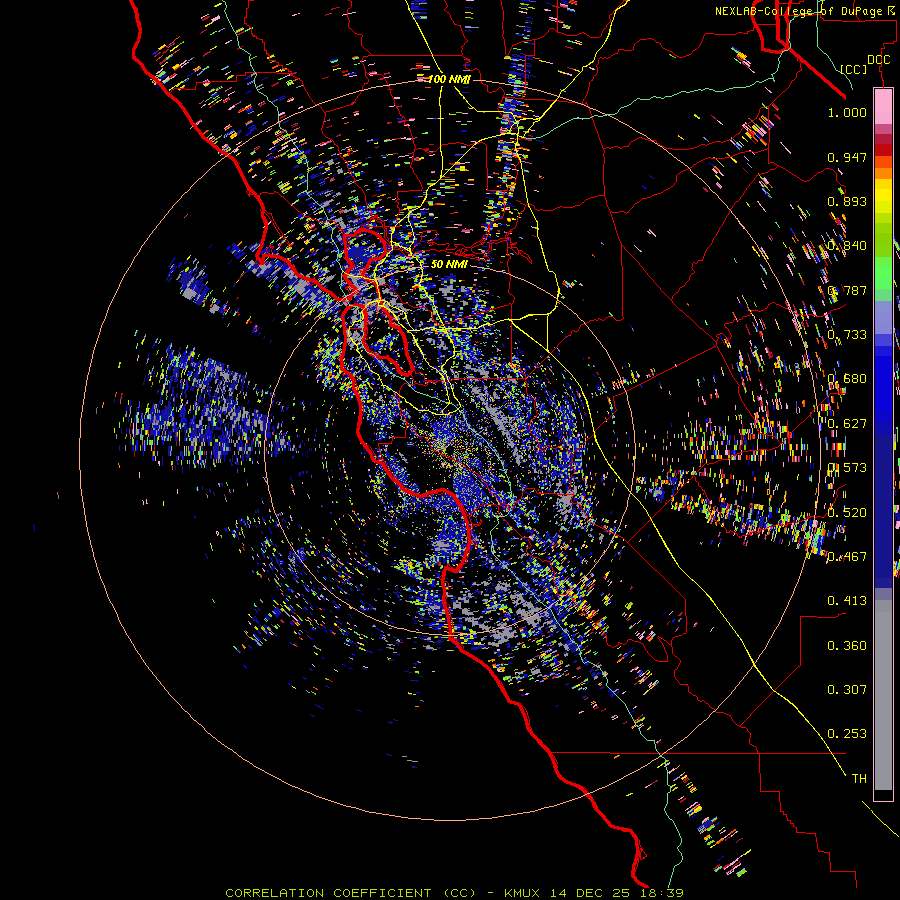Click the "TH" threshold label on the scale
Viewport: 900px width, 900px height.
click(859, 778)
